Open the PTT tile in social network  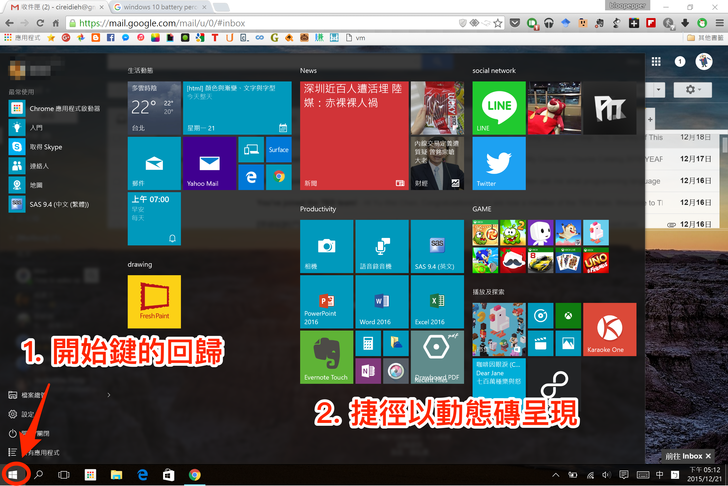(610, 108)
